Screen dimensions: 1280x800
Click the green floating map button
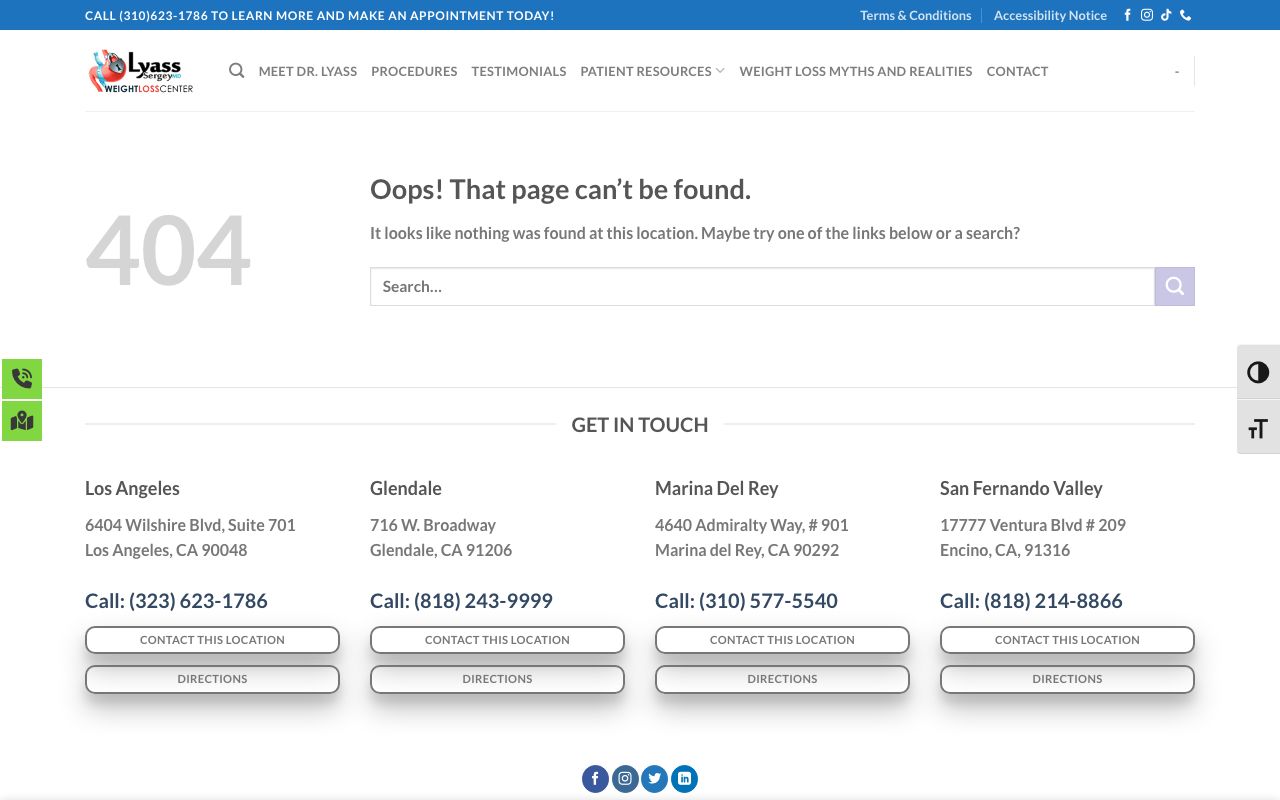21,421
